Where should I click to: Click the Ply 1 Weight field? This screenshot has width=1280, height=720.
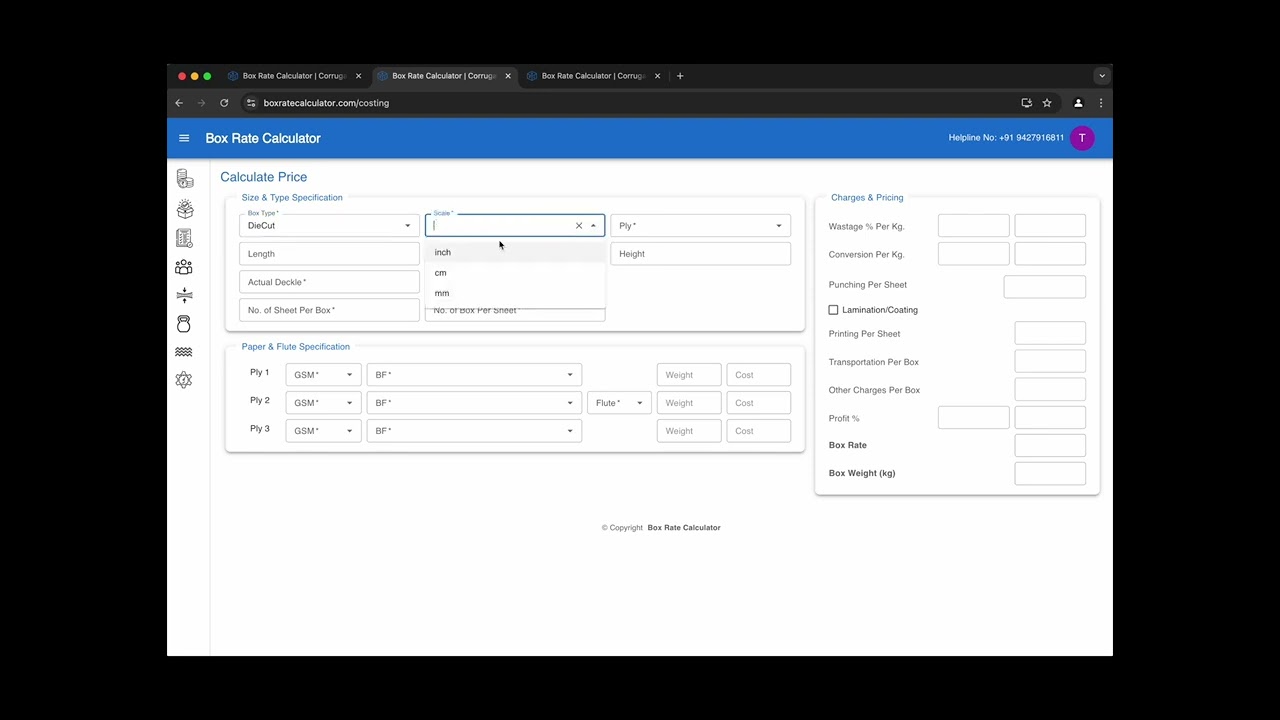click(x=689, y=375)
